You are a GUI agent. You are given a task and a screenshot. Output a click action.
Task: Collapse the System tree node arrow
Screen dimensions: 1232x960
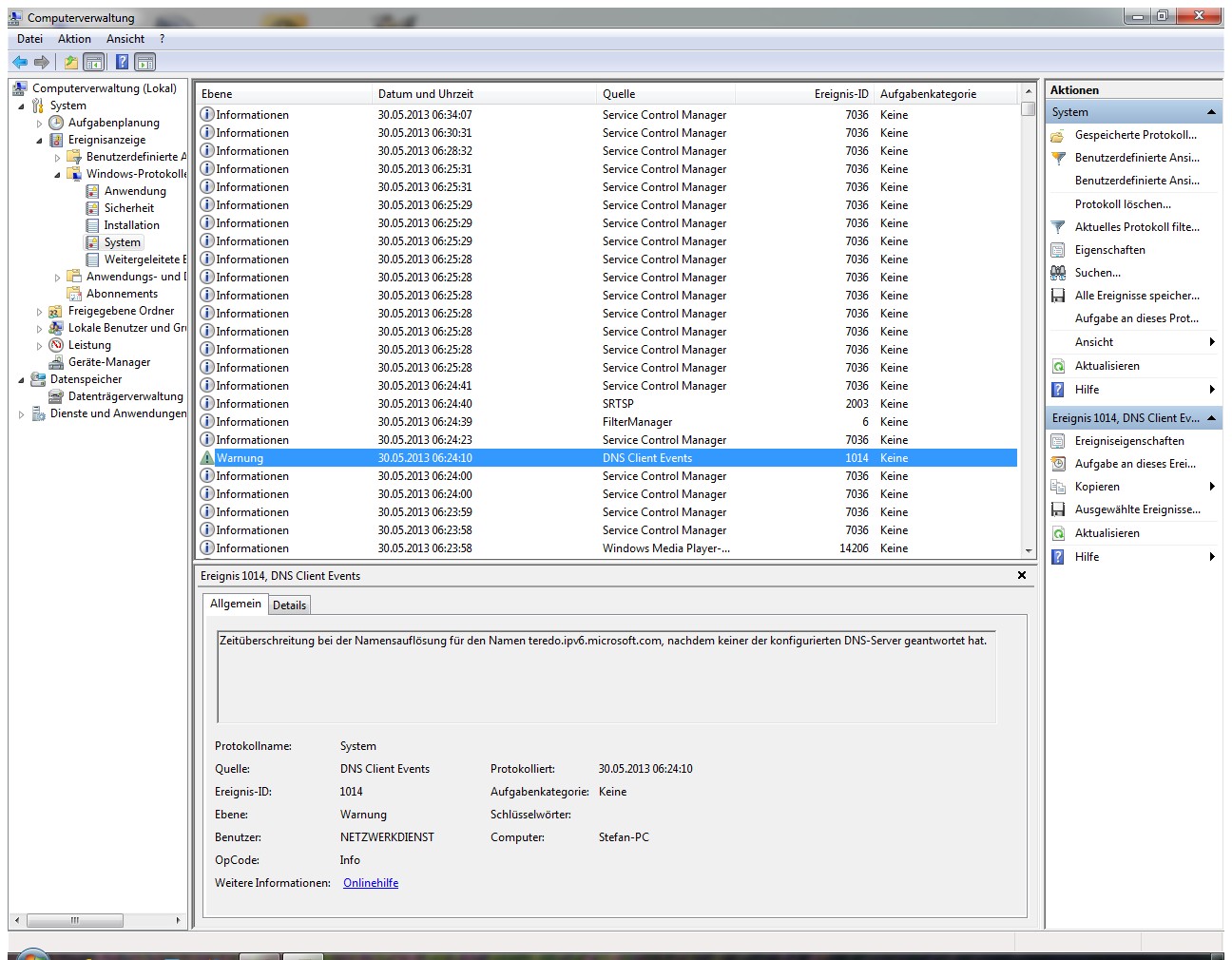[22, 106]
